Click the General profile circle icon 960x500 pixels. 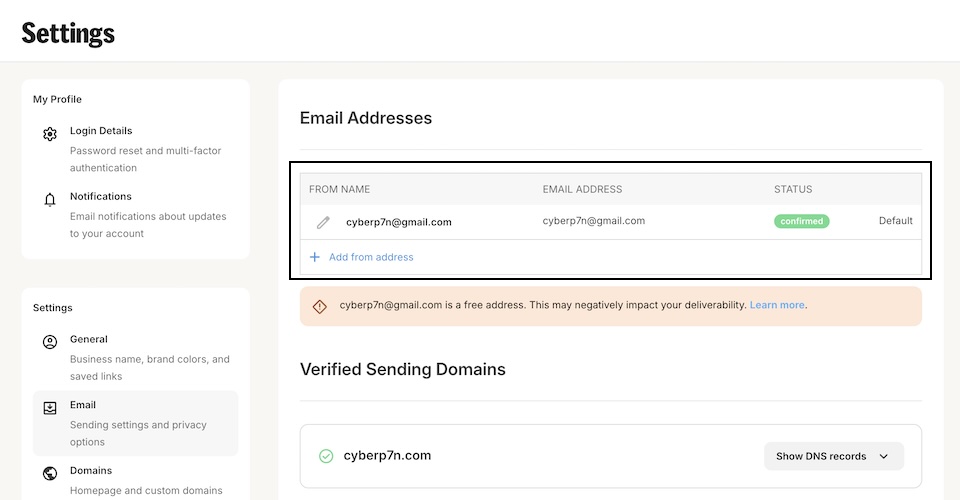(x=50, y=342)
